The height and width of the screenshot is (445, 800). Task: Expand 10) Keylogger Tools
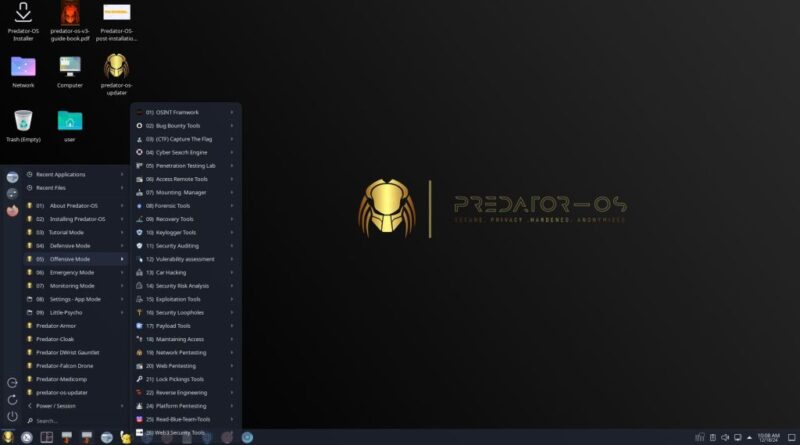[186, 232]
